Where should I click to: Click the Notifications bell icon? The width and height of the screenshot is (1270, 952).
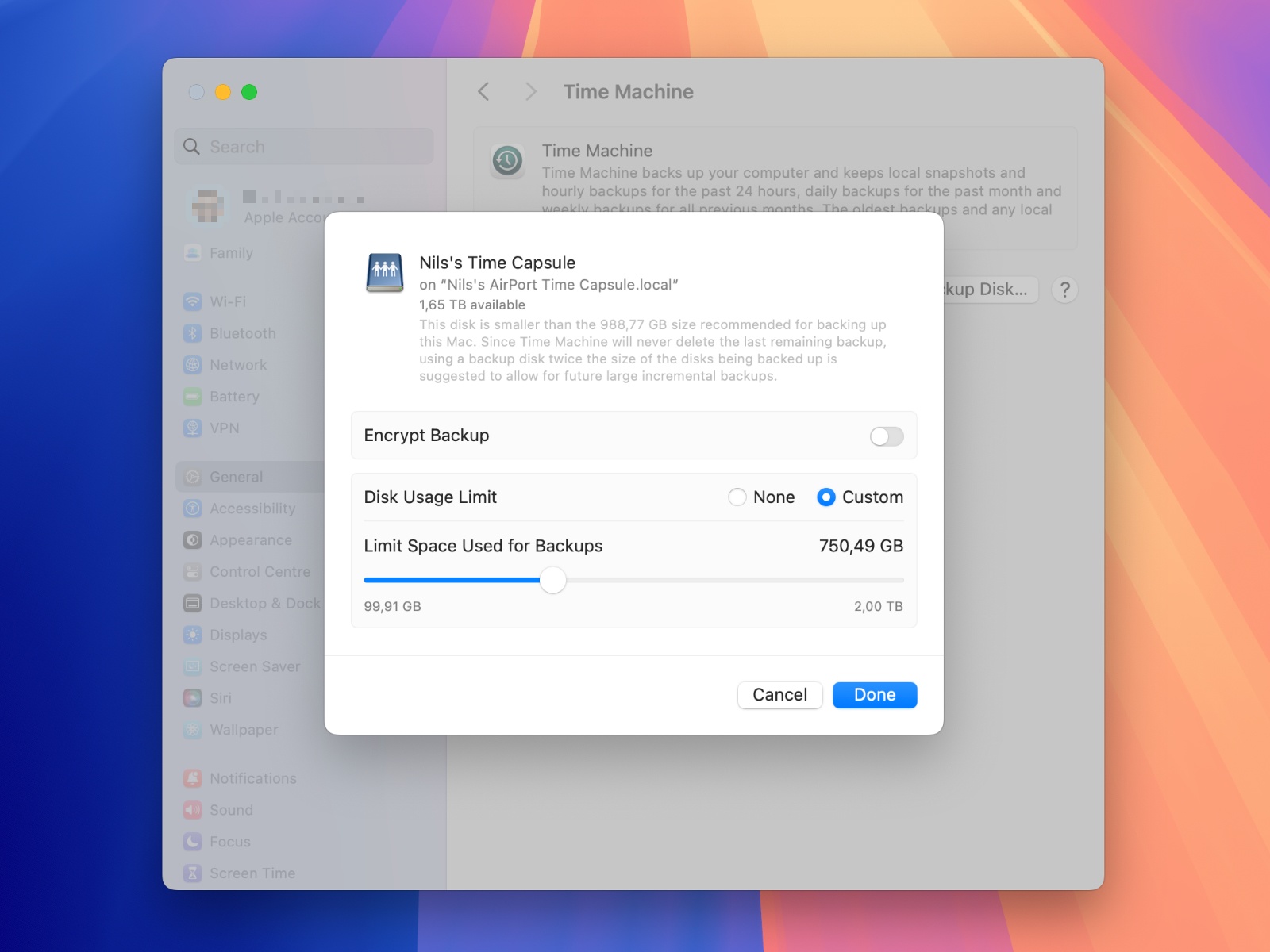(x=193, y=779)
